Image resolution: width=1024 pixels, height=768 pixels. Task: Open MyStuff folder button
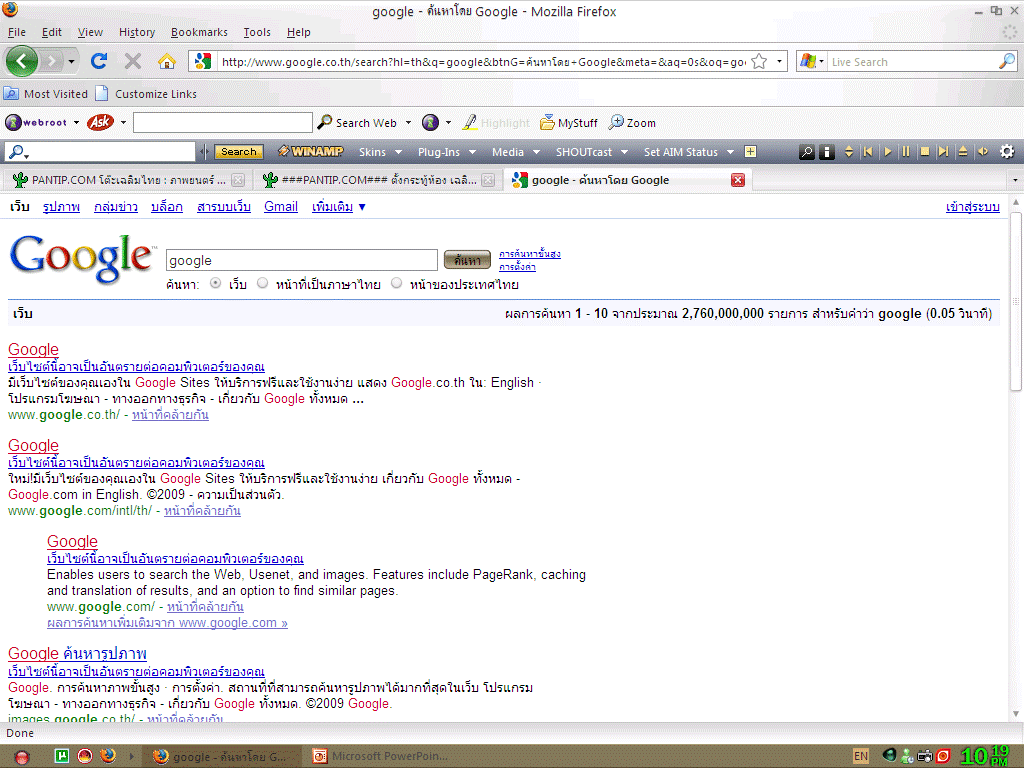coord(569,123)
